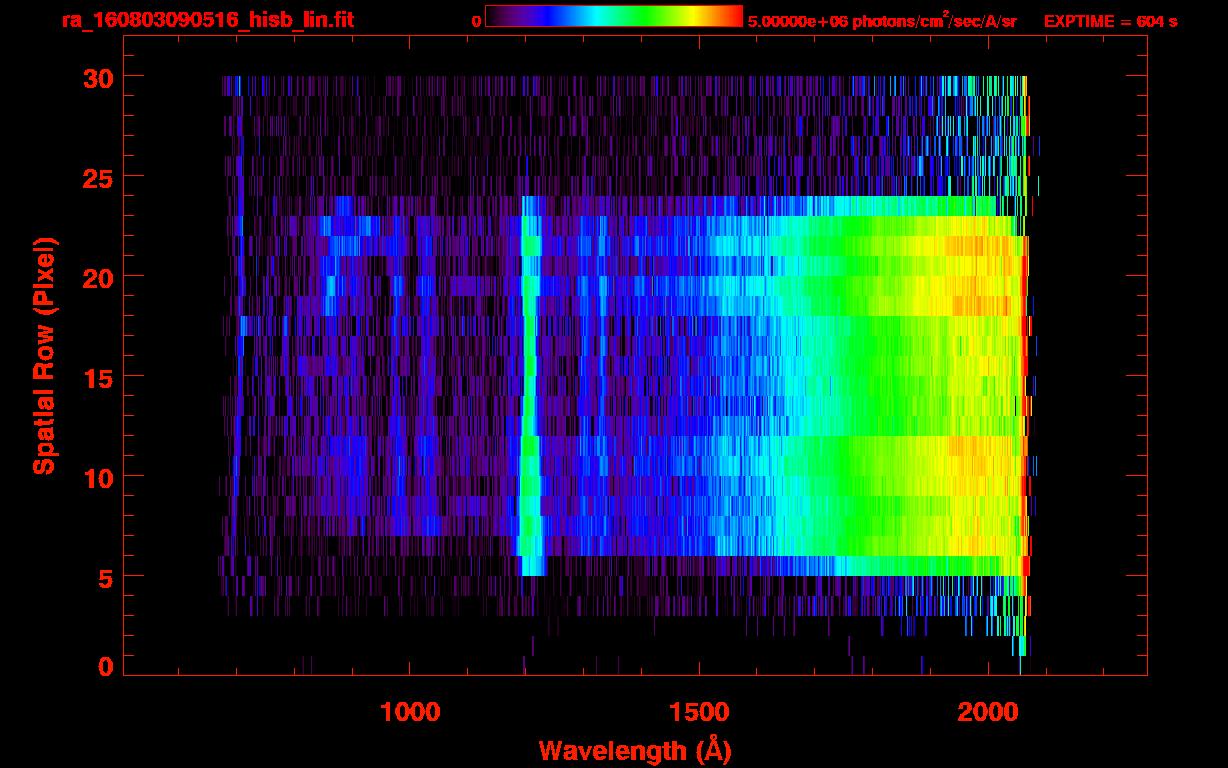Image resolution: width=1228 pixels, height=768 pixels.
Task: Click the y-axis tick label 20
Action: [x=98, y=277]
